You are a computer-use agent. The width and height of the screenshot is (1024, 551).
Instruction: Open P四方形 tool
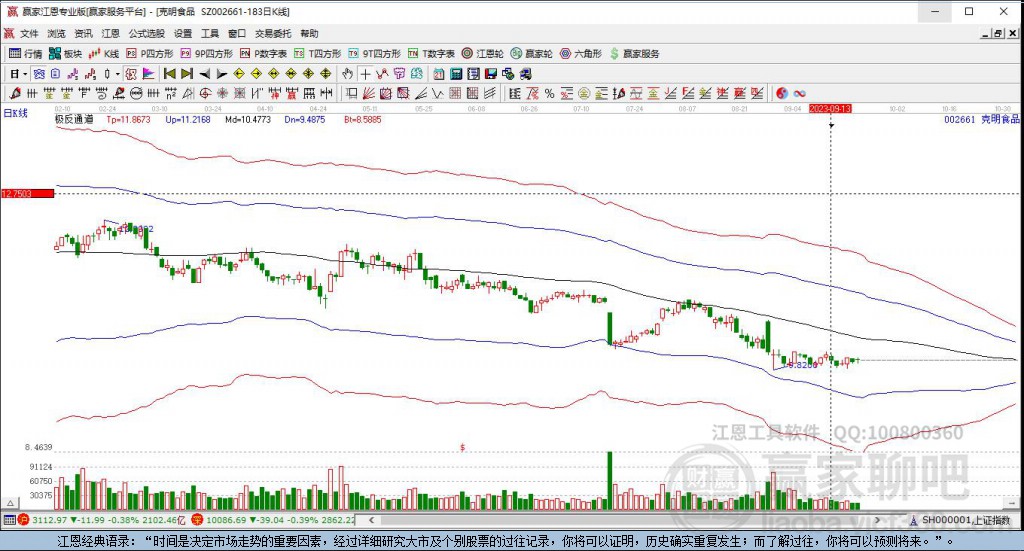tap(150, 54)
